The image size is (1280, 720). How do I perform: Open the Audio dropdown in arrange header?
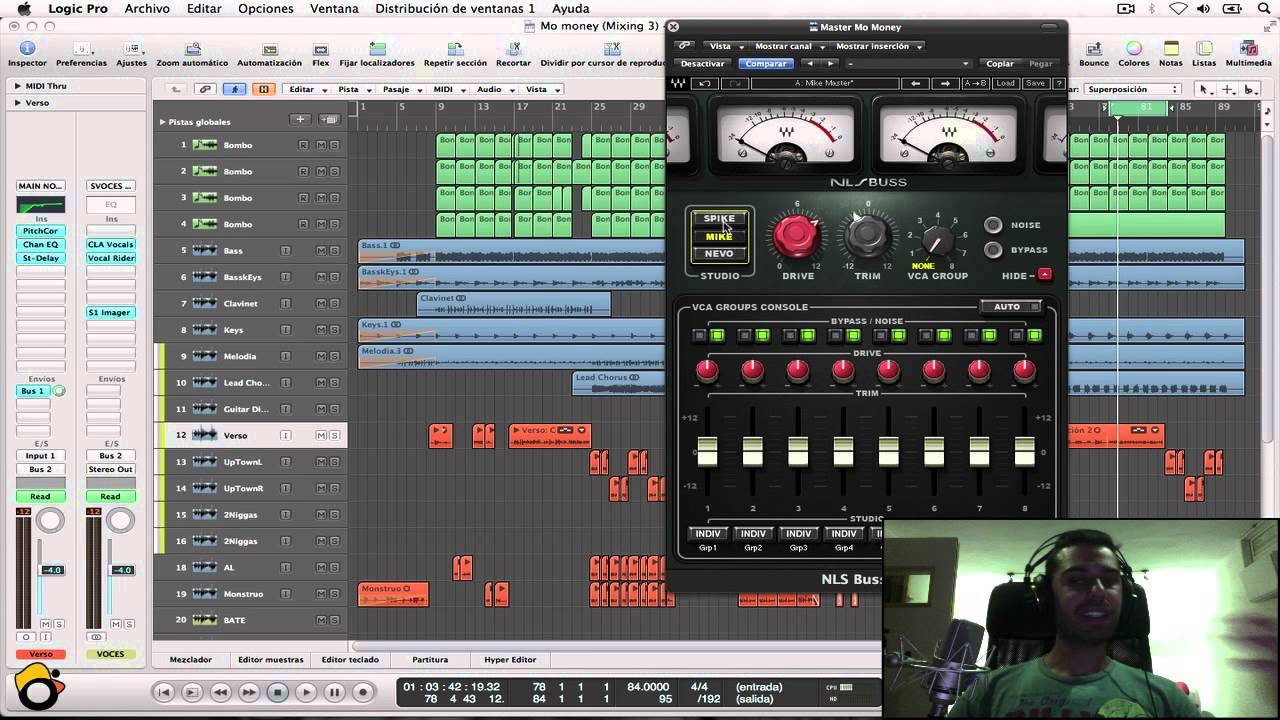(493, 89)
